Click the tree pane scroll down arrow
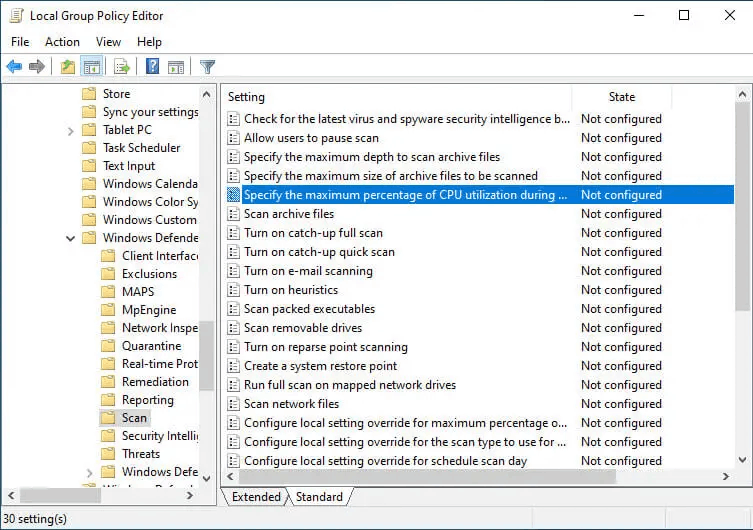This screenshot has width=753, height=530. click(x=206, y=479)
